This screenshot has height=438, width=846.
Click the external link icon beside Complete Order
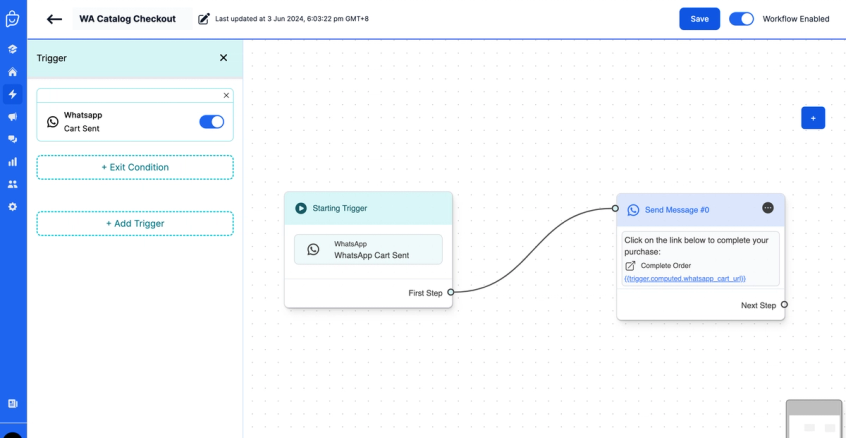coord(630,265)
